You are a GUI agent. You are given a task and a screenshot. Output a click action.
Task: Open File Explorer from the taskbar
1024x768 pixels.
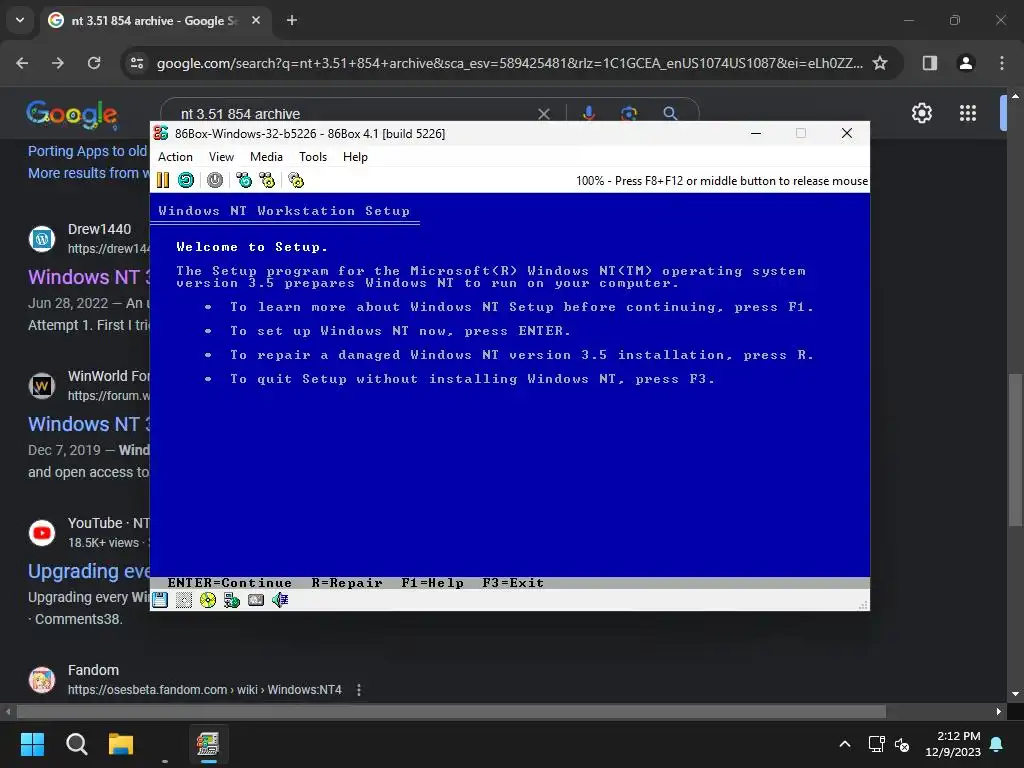coord(121,744)
